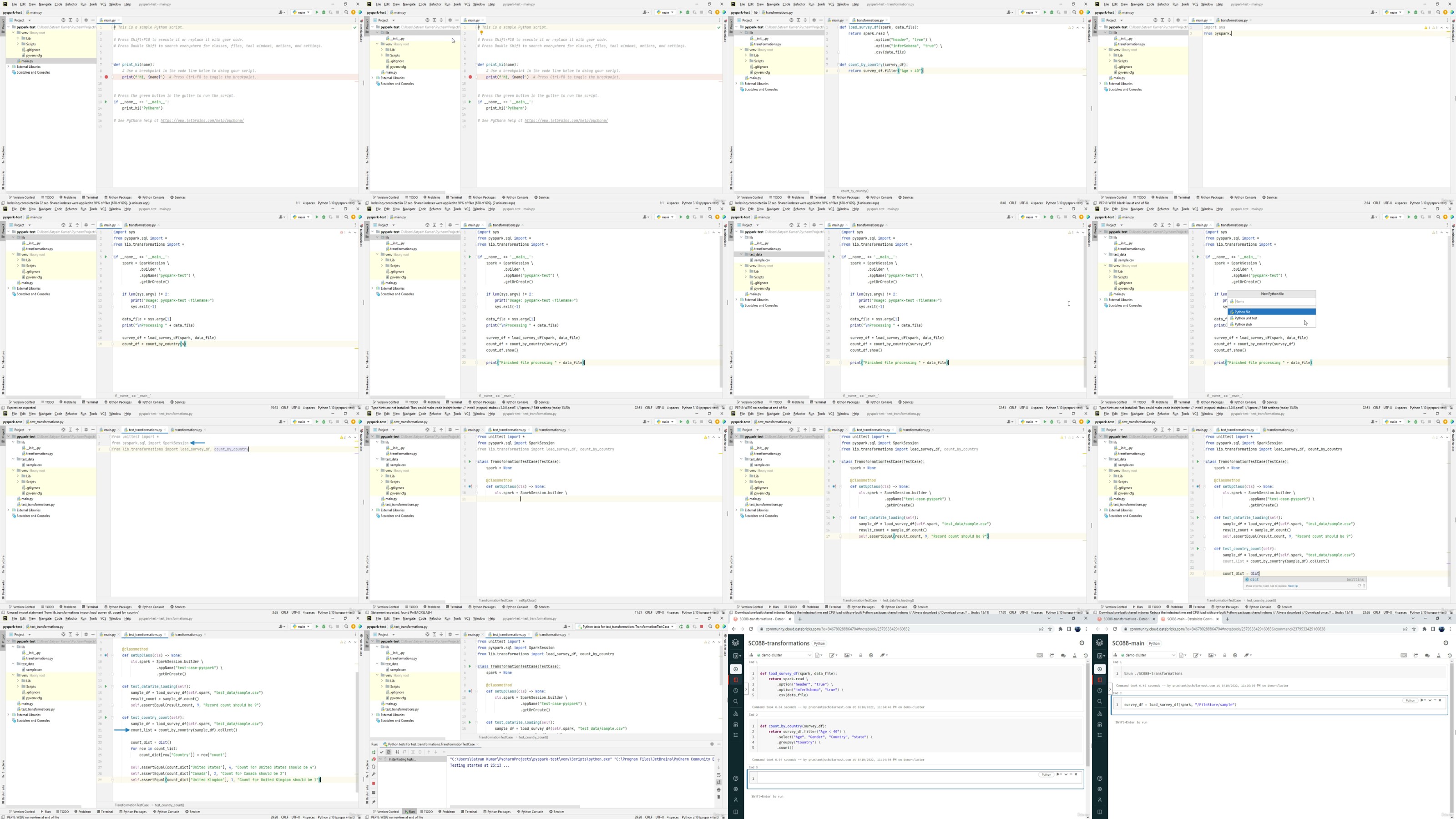Open Edit pencil menu in SC088-transformations notebook toolbar
Screen dimensions: 1456x819
coord(833,655)
